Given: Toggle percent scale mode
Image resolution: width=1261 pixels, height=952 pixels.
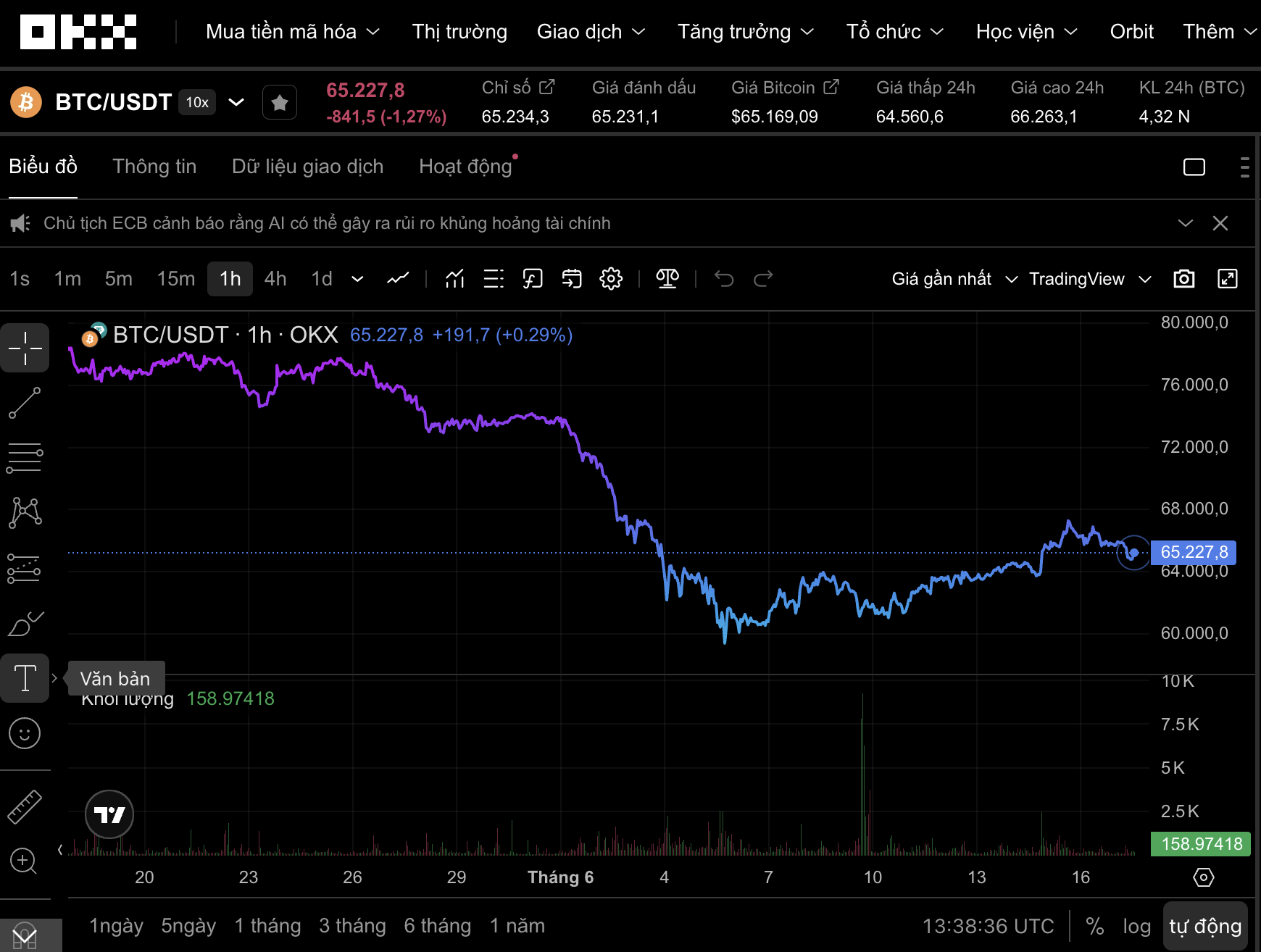Looking at the screenshot, I should coord(1095,926).
